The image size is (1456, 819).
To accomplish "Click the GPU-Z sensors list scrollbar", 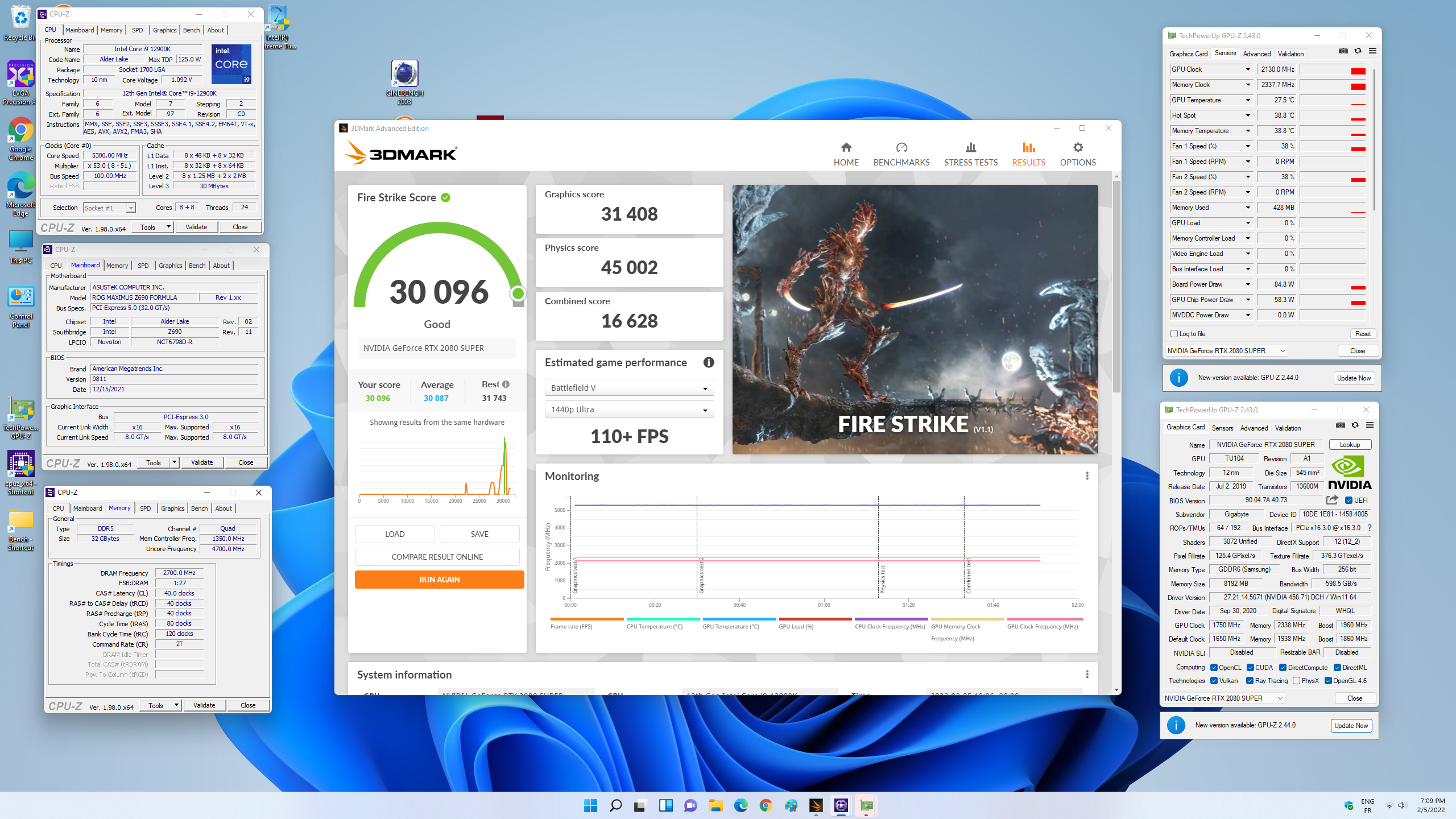I will pyautogui.click(x=1374, y=139).
